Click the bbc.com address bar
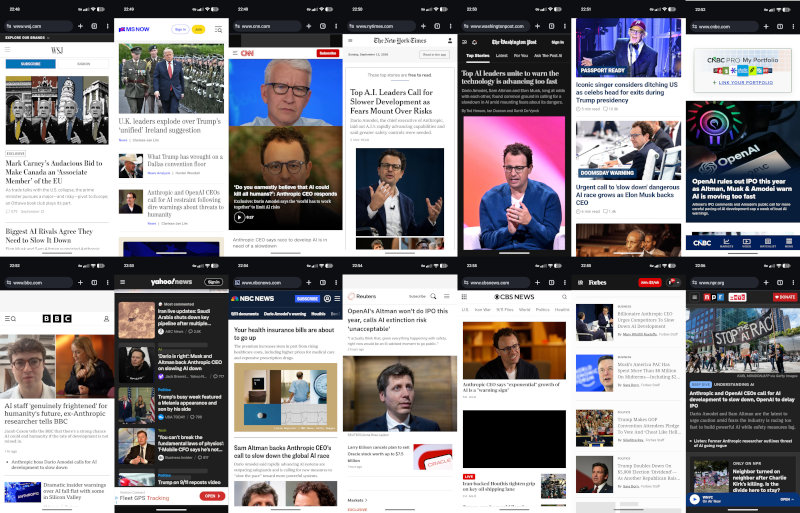 38,282
